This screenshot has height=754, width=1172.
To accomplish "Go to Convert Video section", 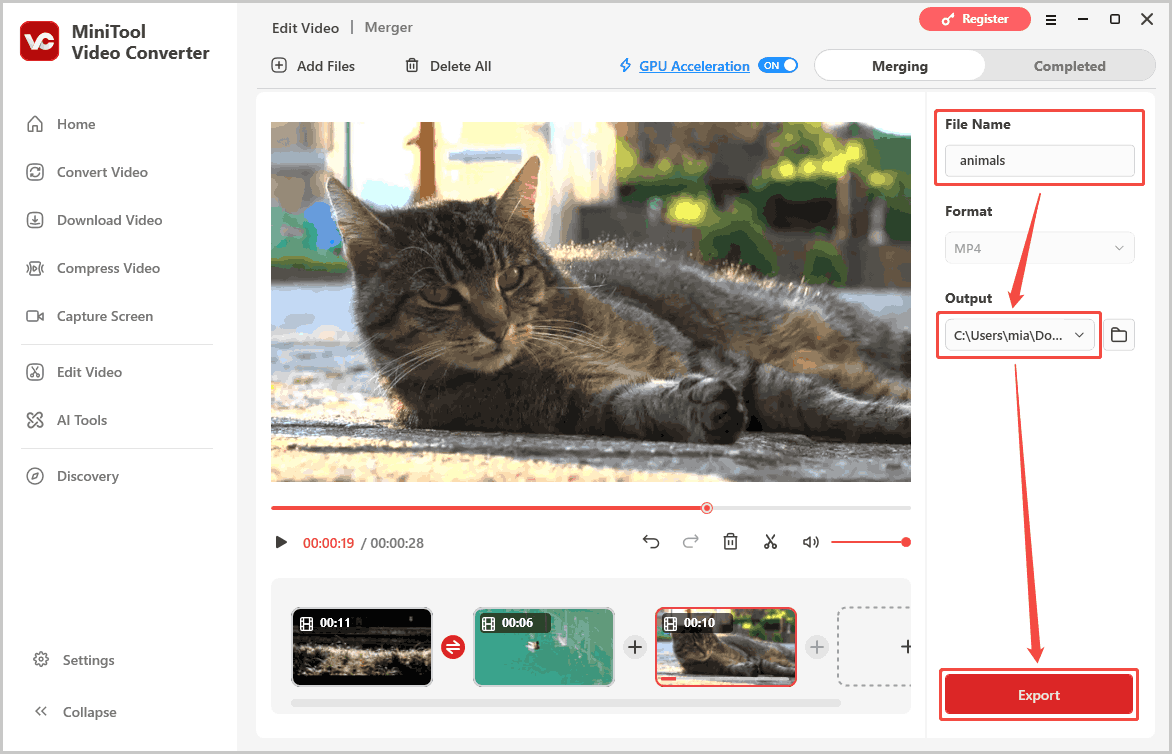I will [x=87, y=172].
